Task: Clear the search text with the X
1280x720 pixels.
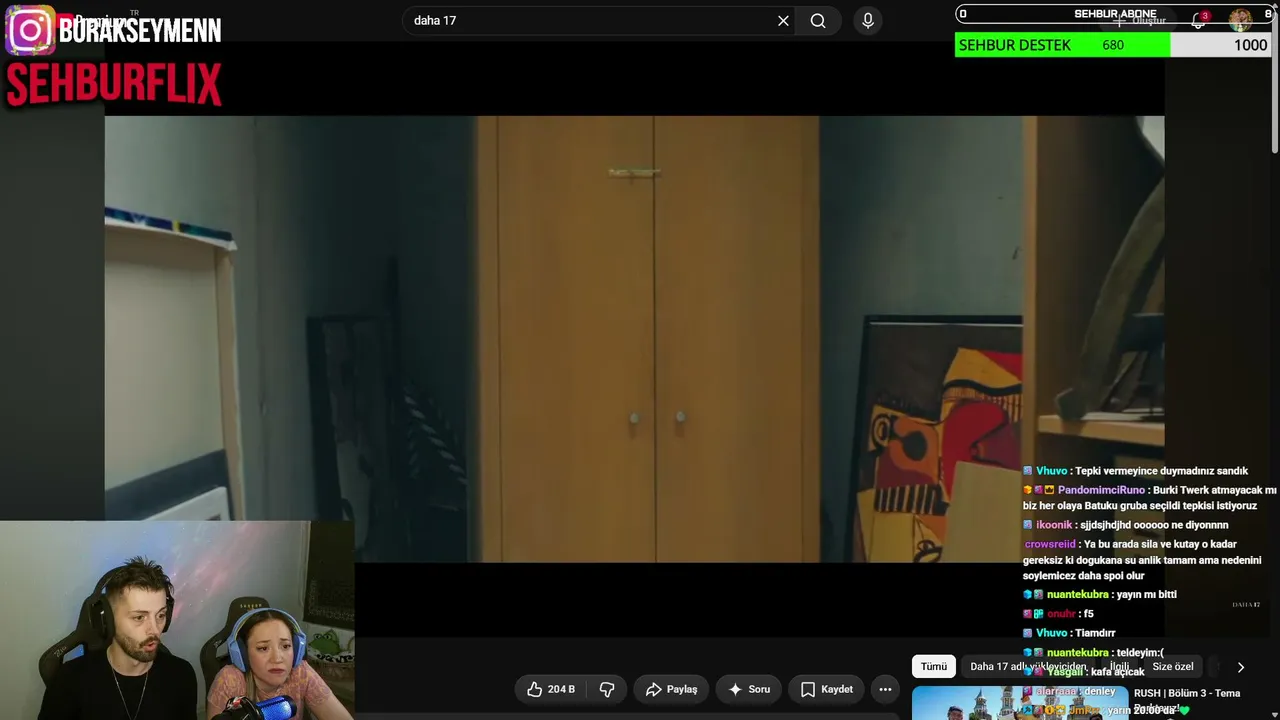Action: pos(783,20)
